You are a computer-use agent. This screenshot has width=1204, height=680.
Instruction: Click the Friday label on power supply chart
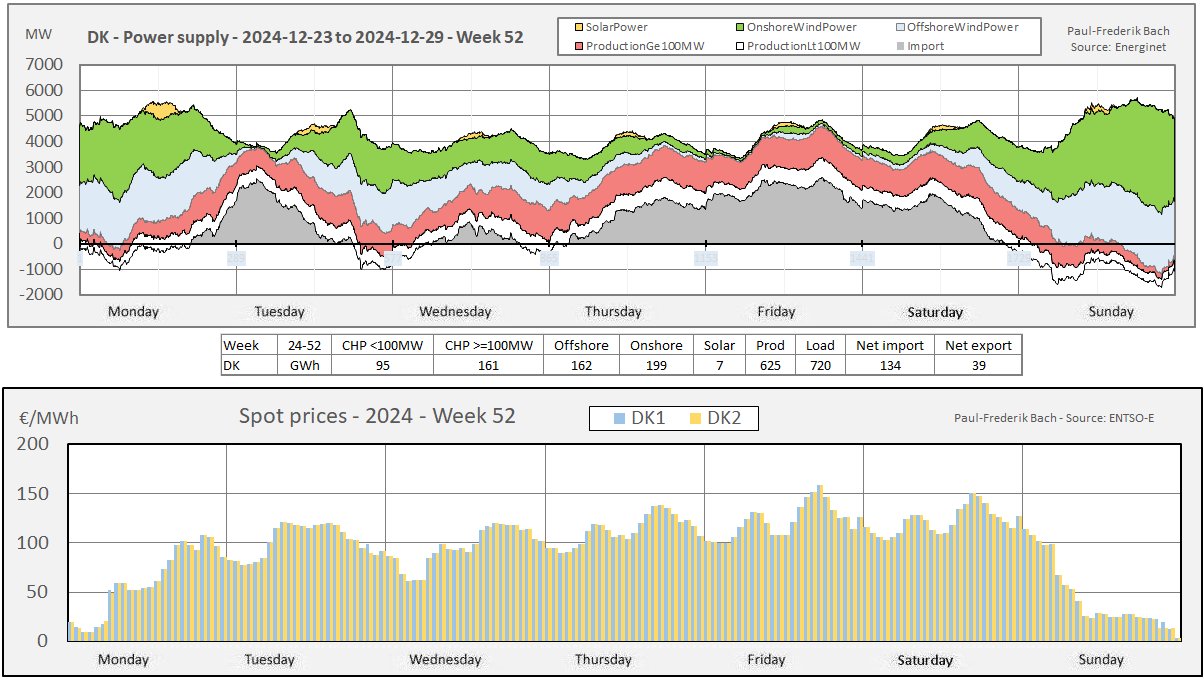pyautogui.click(x=776, y=311)
